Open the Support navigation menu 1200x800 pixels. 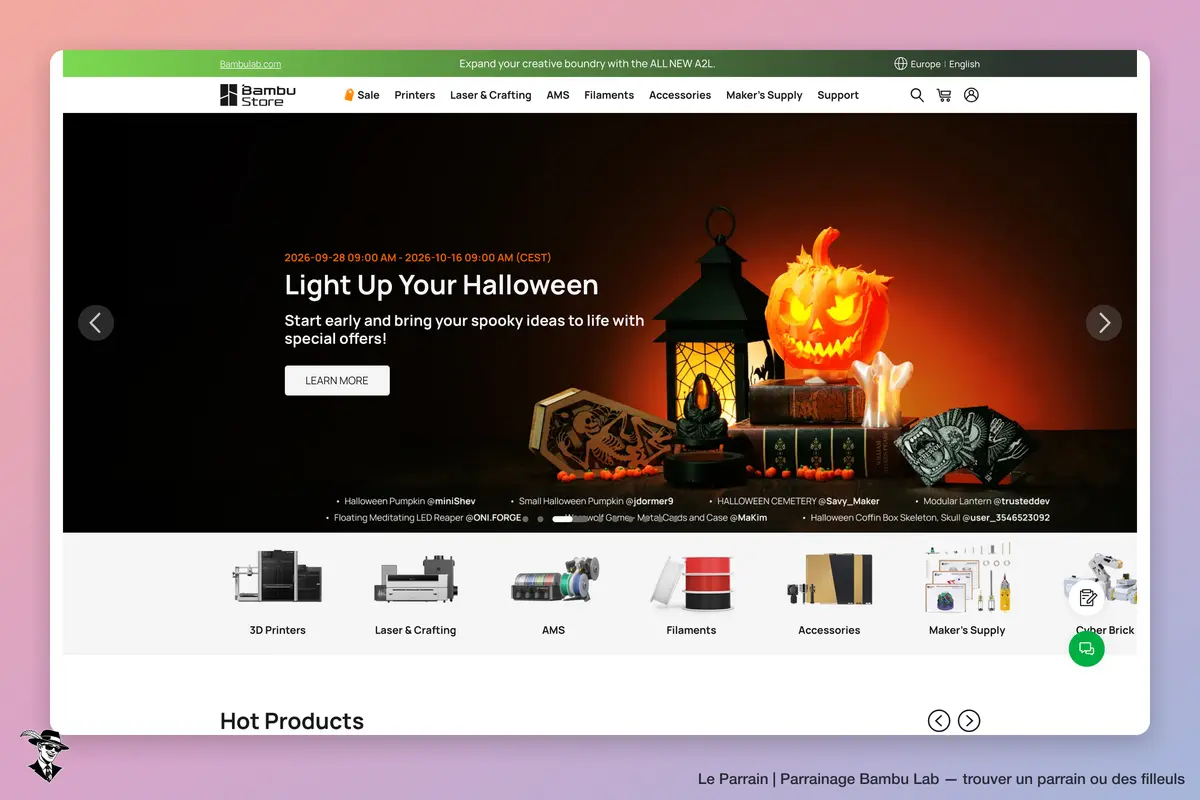tap(838, 95)
